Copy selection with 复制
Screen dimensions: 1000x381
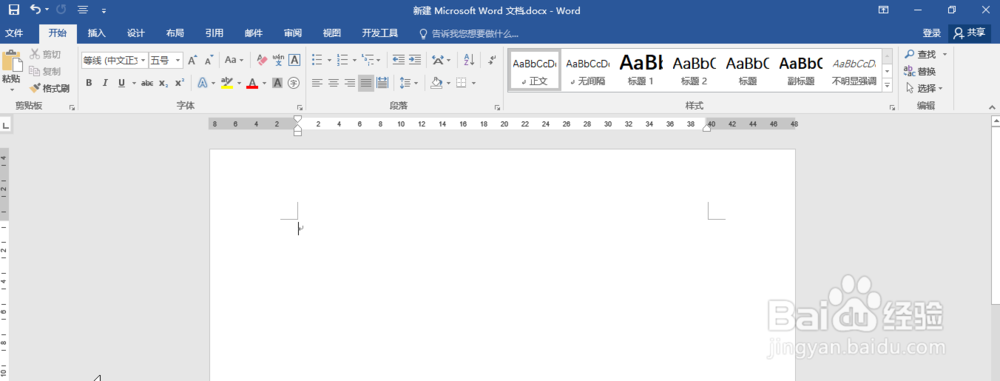click(x=45, y=71)
